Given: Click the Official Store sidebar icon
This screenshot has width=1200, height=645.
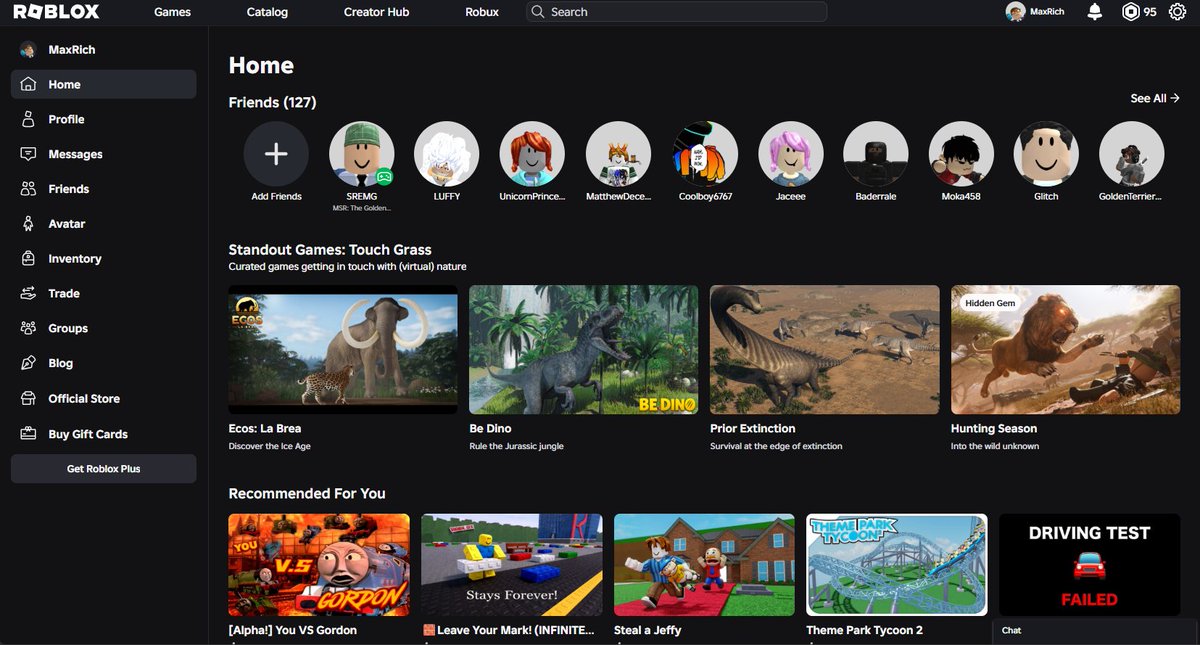Looking at the screenshot, I should click(x=28, y=398).
